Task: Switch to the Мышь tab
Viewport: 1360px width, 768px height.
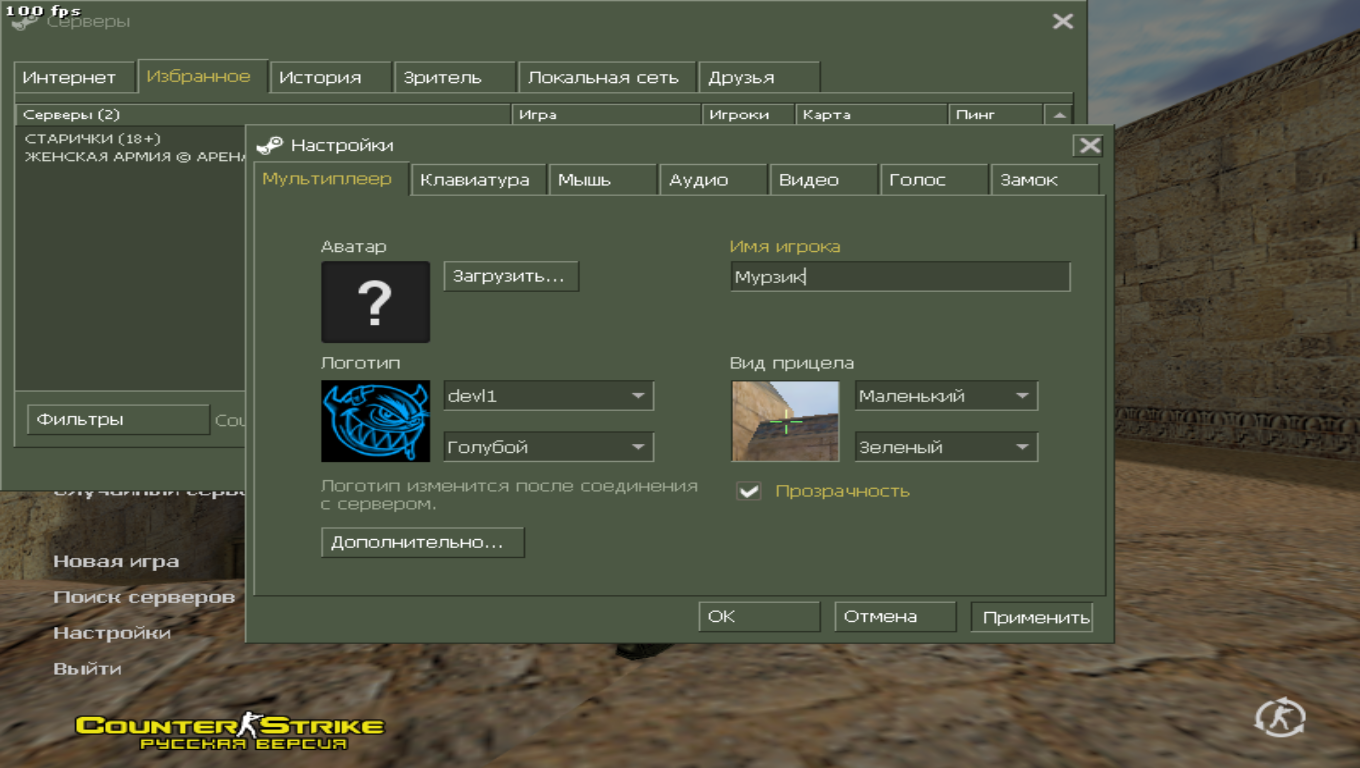Action: pos(603,180)
